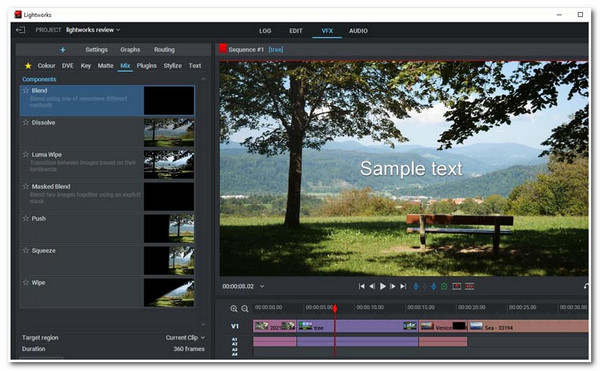Viewport: 600px width, 371px height.
Task: Select the Dissolve effect thumbnail
Action: tap(169, 132)
